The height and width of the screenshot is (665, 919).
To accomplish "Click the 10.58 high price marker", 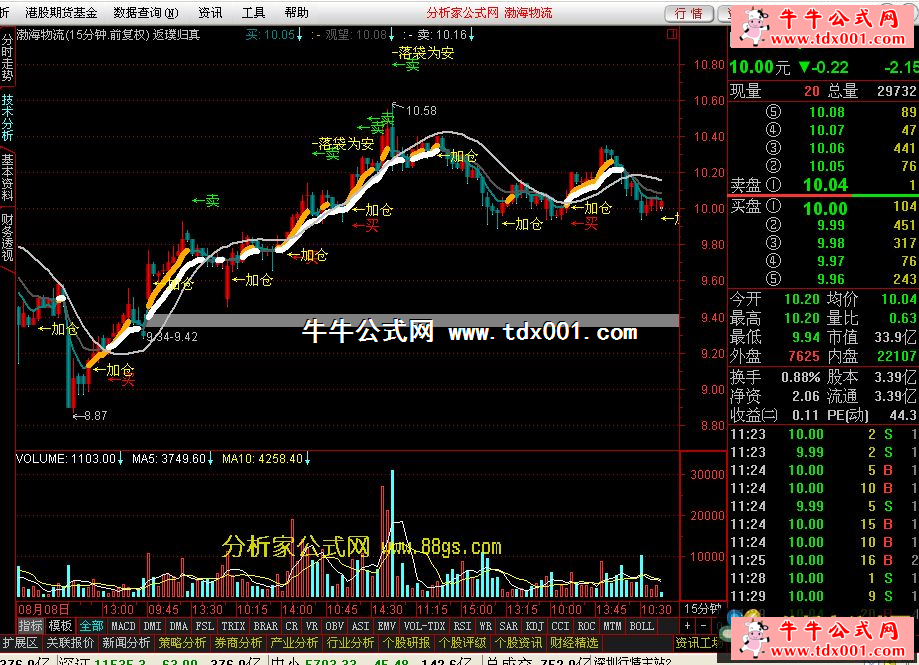I will coord(421,111).
